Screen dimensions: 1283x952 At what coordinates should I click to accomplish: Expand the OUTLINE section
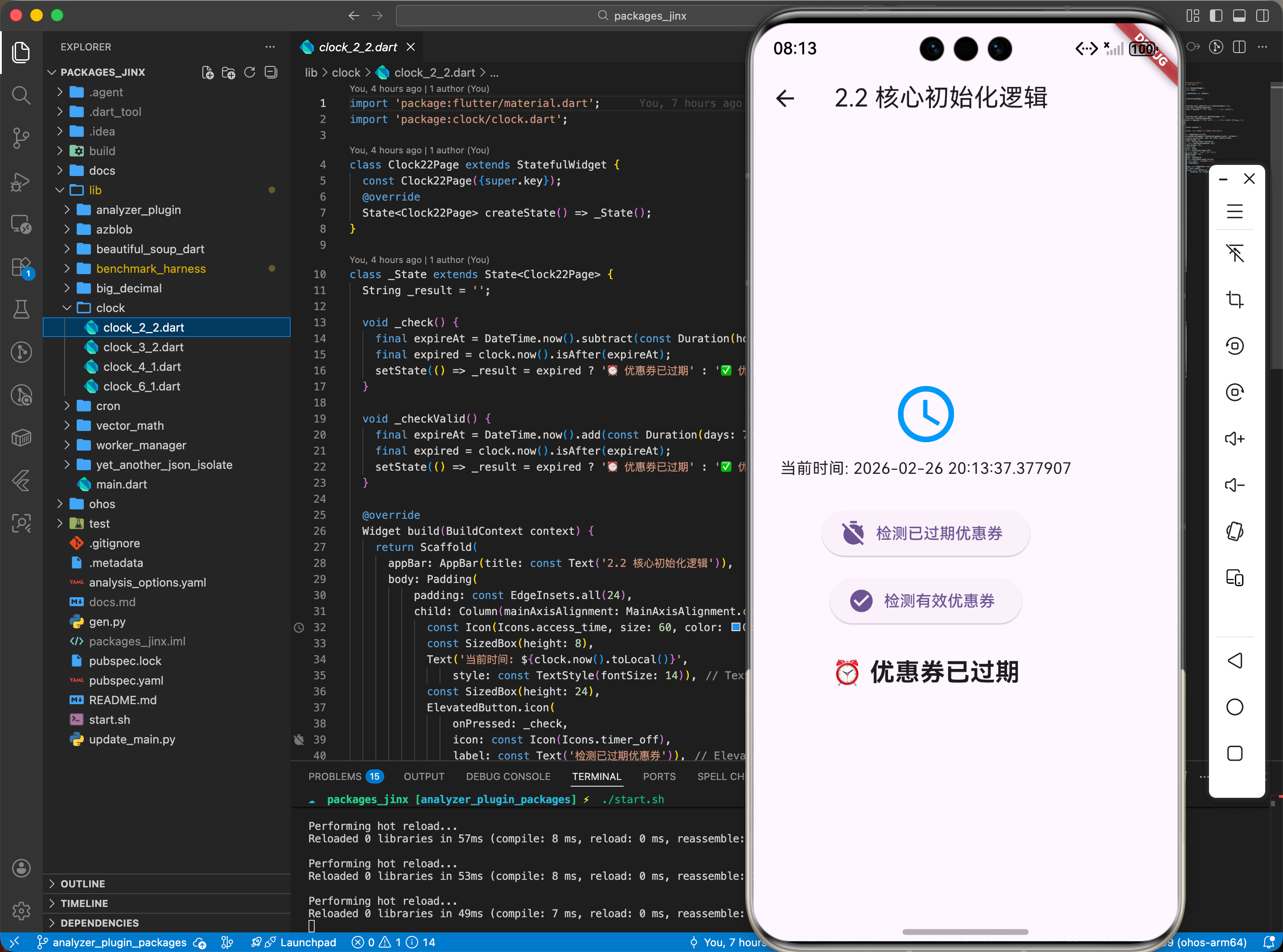[x=82, y=883]
